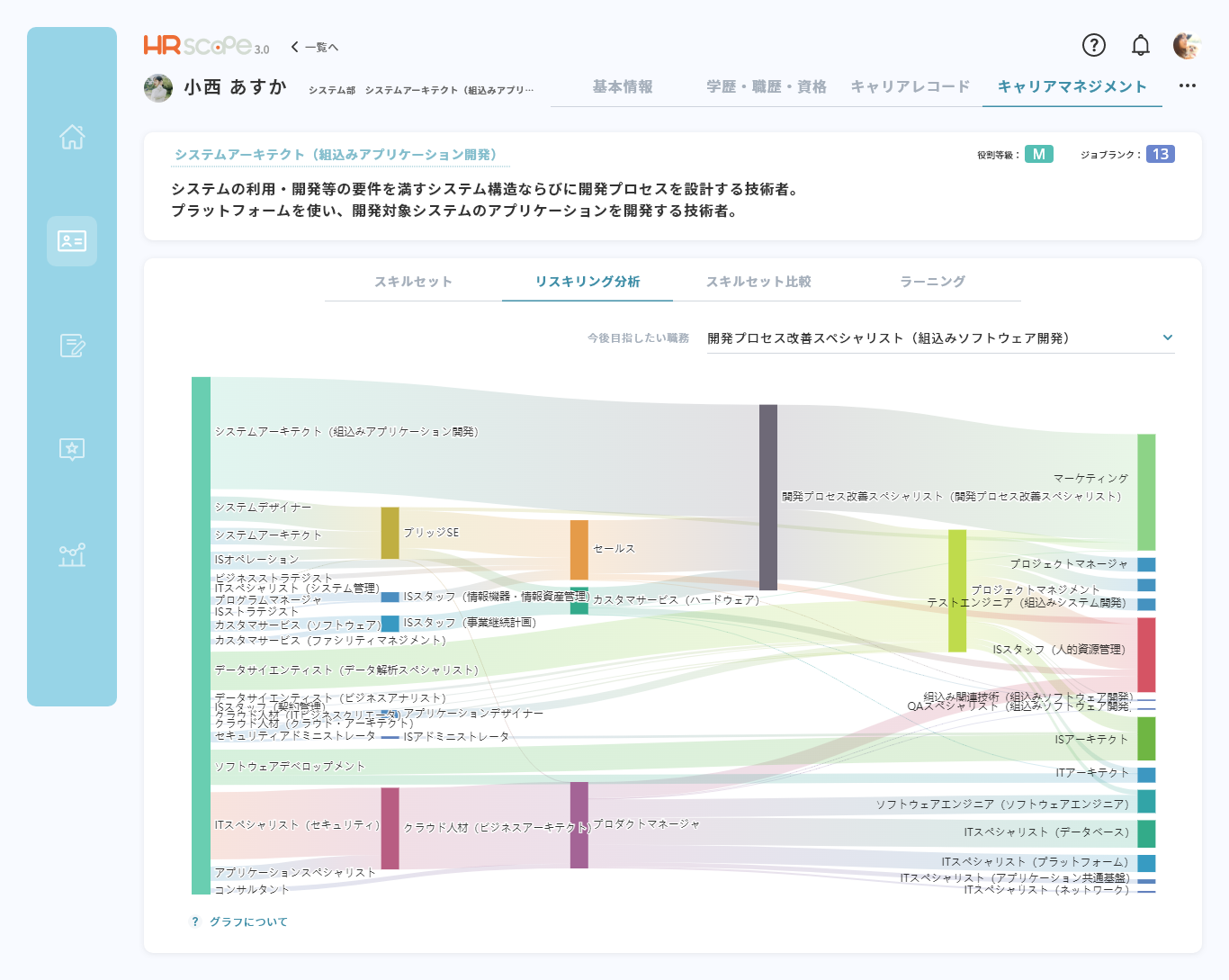Go back via 一覧へ link
The height and width of the screenshot is (980, 1229).
click(315, 47)
